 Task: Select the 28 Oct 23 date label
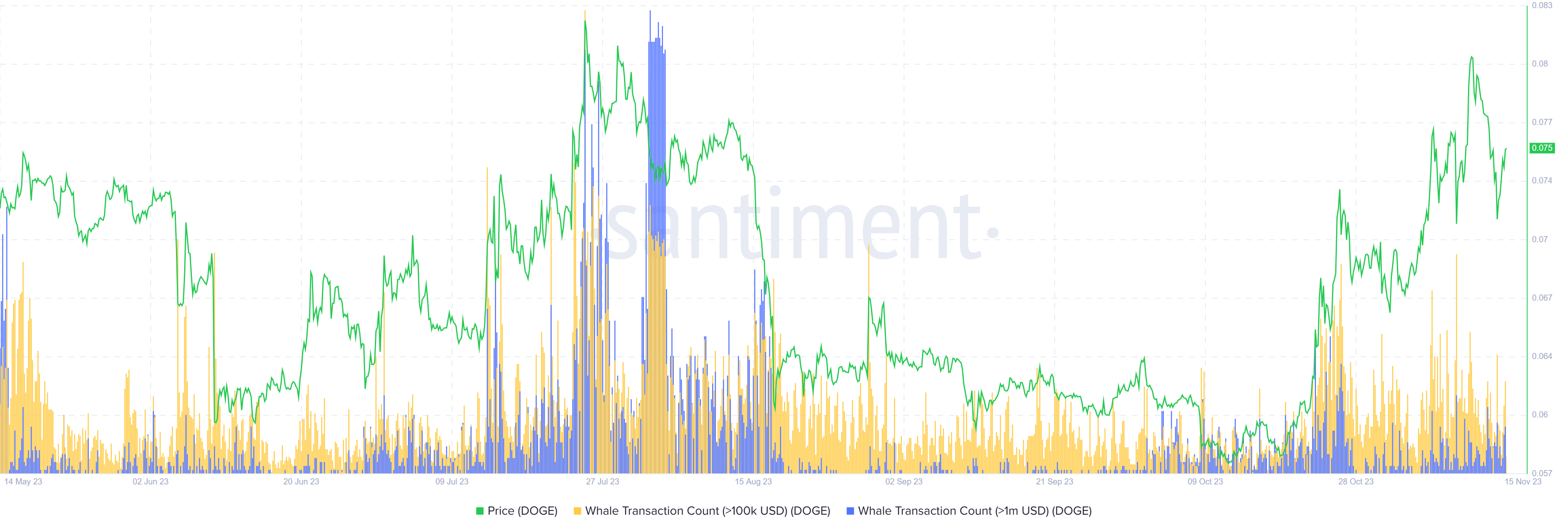[1356, 482]
